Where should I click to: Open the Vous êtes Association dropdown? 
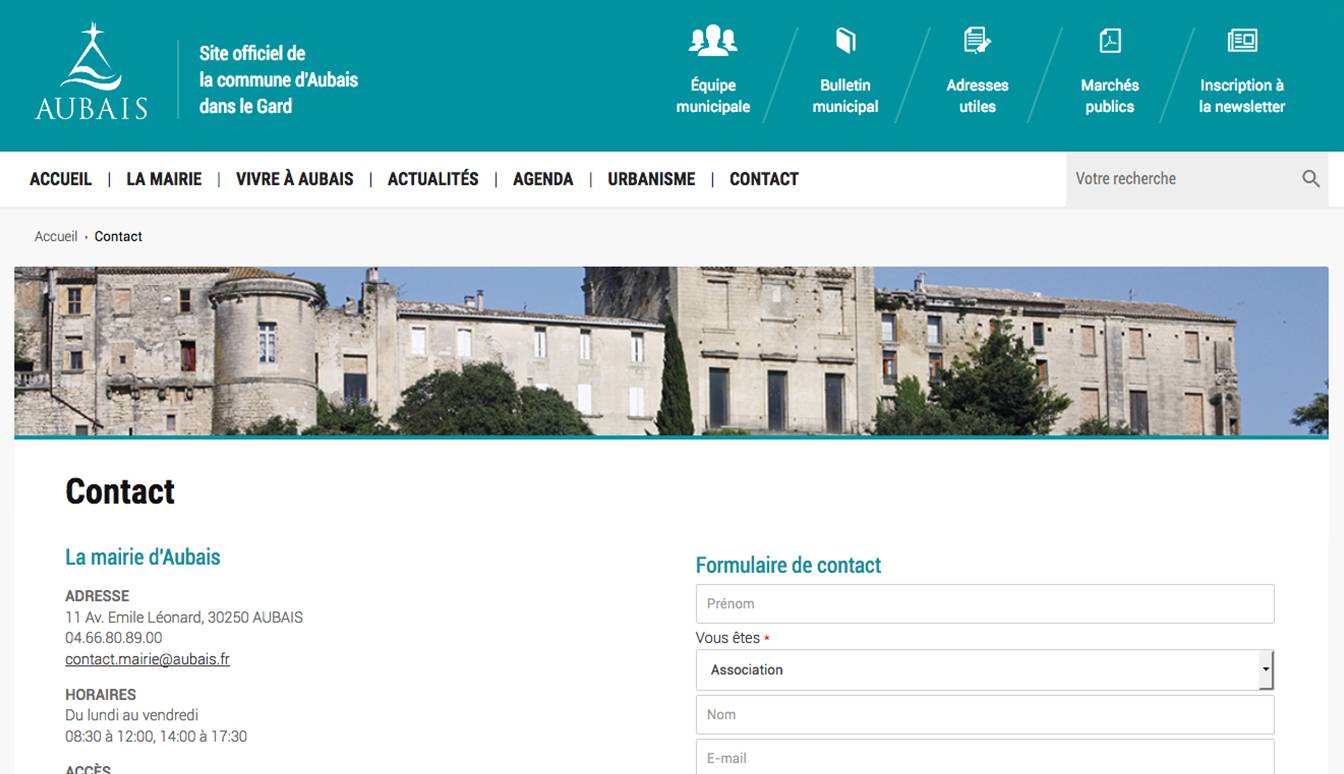point(985,670)
